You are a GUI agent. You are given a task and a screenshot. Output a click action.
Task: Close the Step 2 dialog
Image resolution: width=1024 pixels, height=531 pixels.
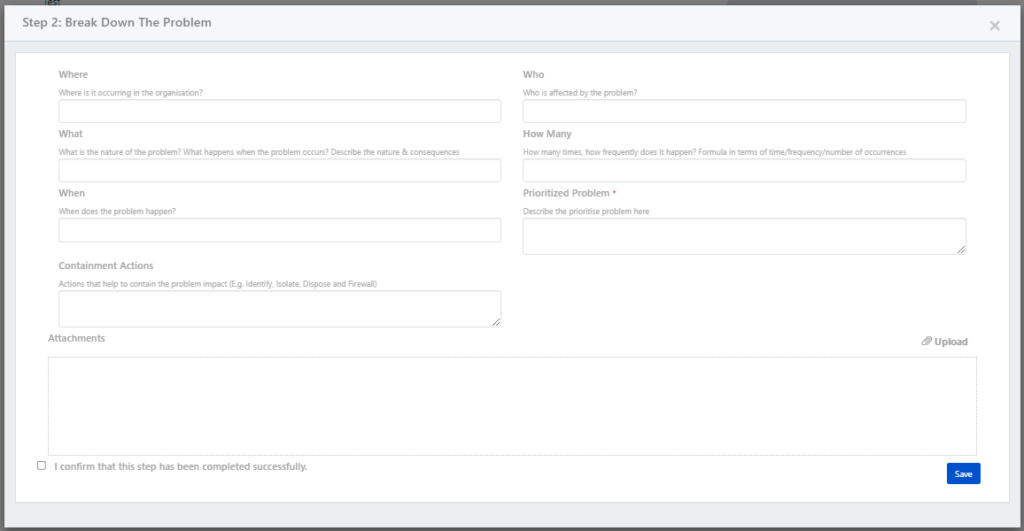coord(994,26)
